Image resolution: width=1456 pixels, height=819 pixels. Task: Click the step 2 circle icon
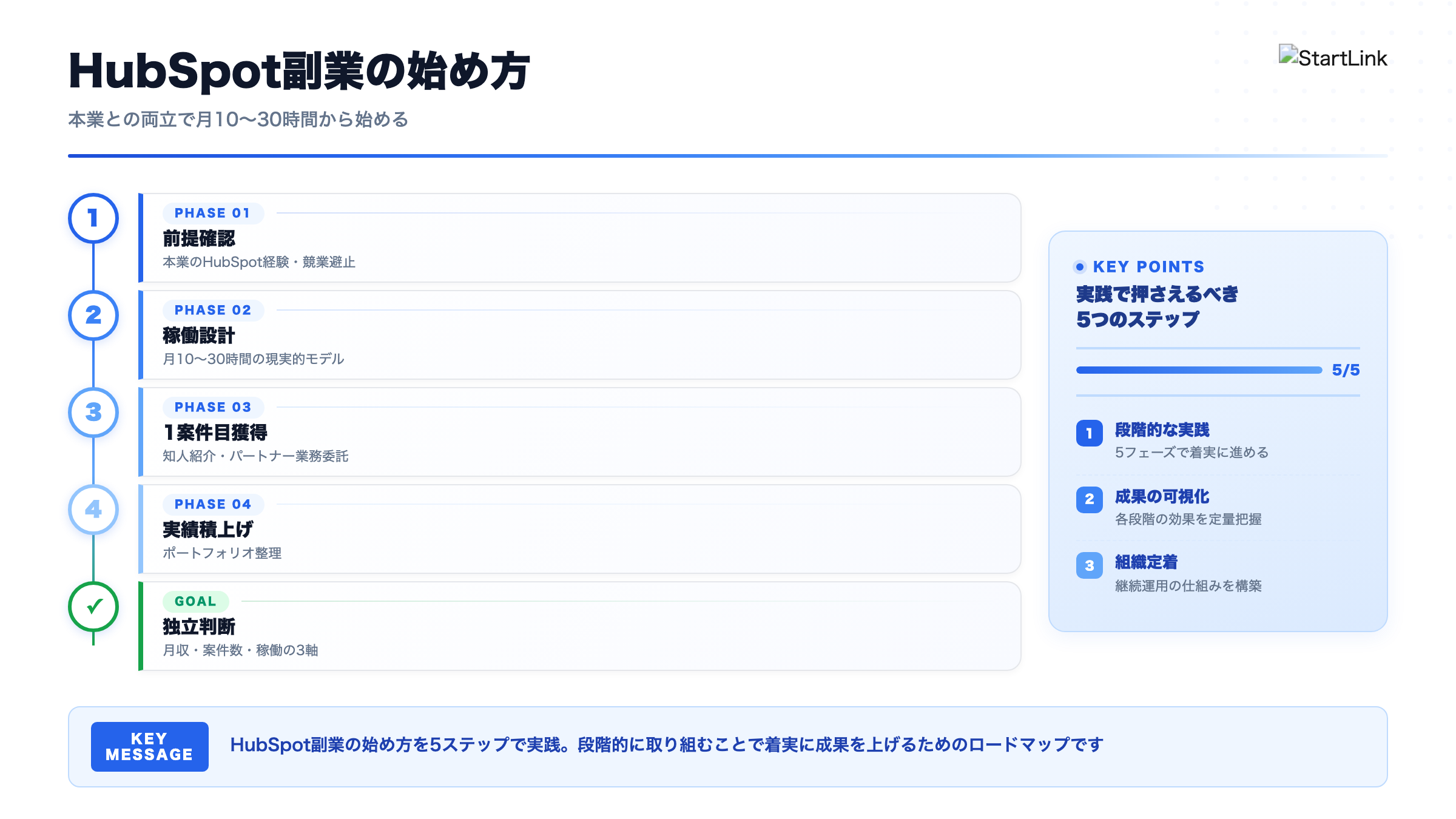93,315
